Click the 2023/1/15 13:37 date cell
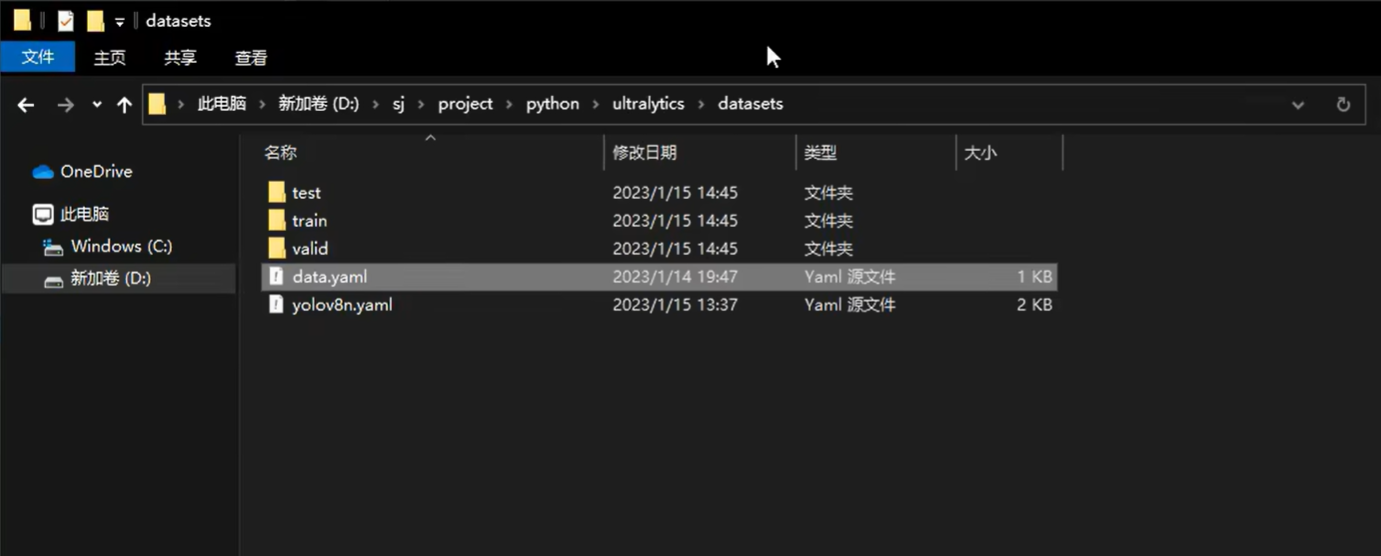 675,305
